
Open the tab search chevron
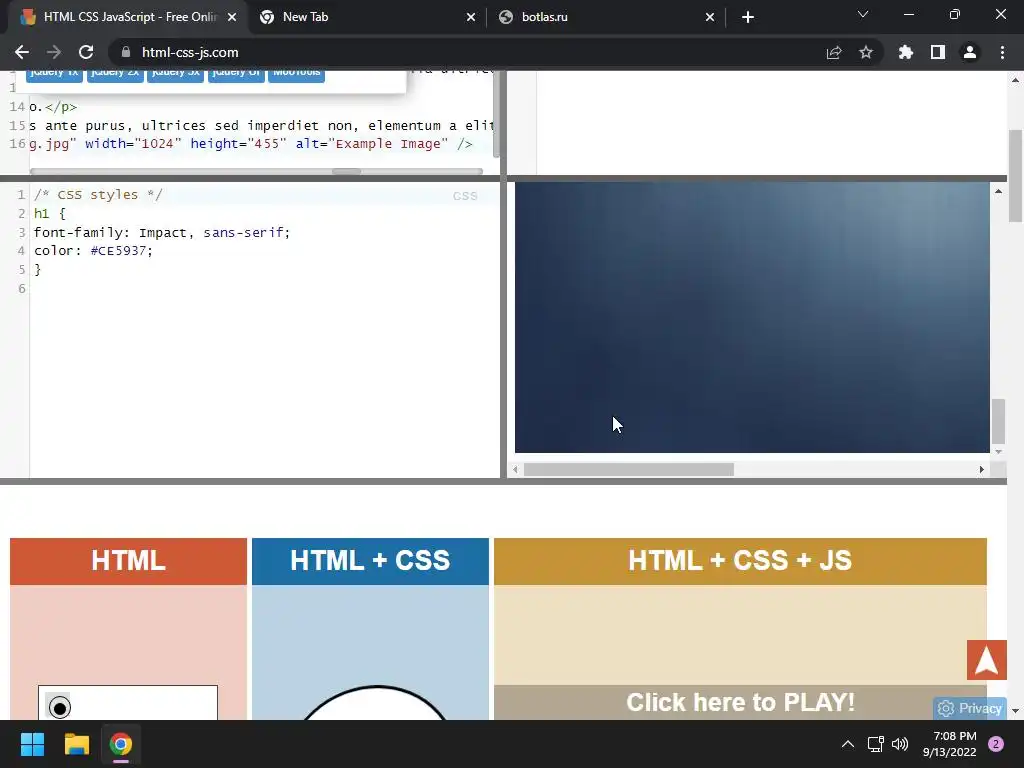click(x=863, y=14)
